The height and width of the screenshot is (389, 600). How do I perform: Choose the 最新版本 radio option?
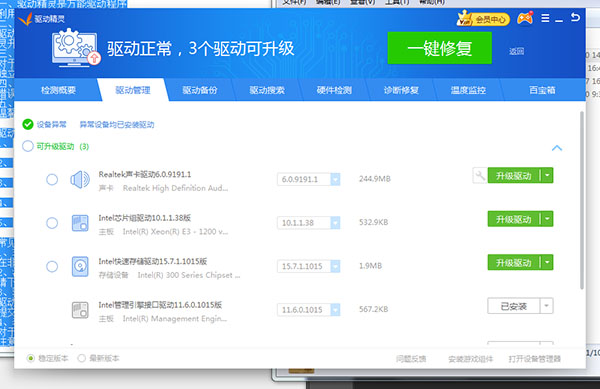(x=82, y=358)
